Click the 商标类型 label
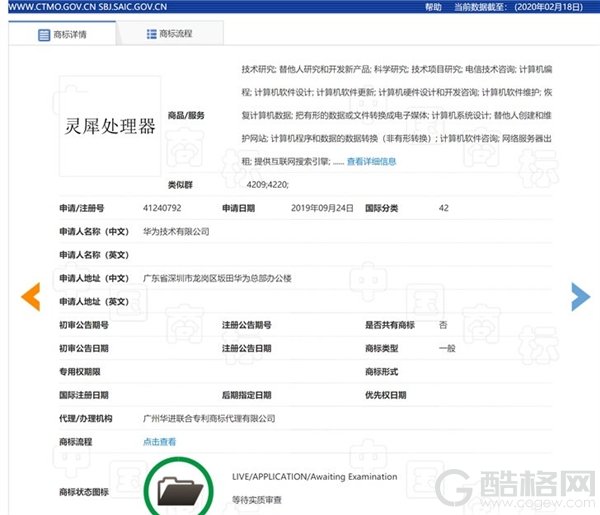Screen dimensions: 600x515 [382, 349]
